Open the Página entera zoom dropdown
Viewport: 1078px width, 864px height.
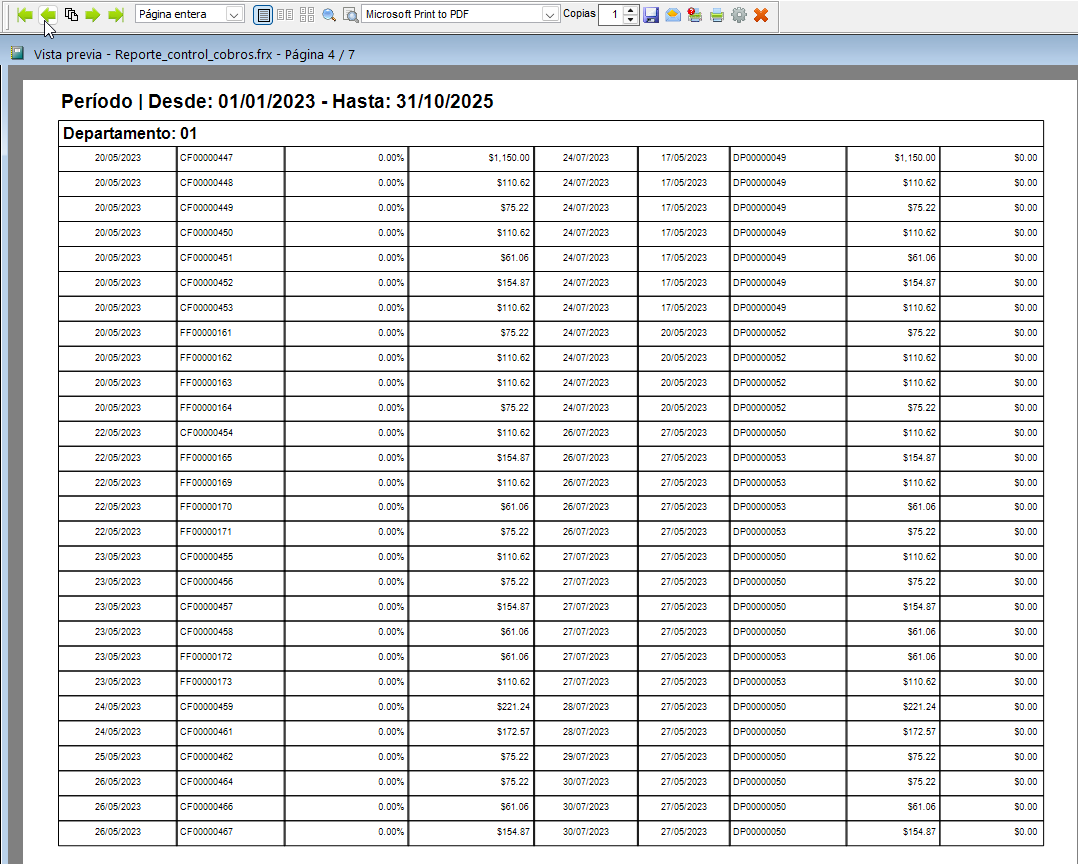point(234,14)
